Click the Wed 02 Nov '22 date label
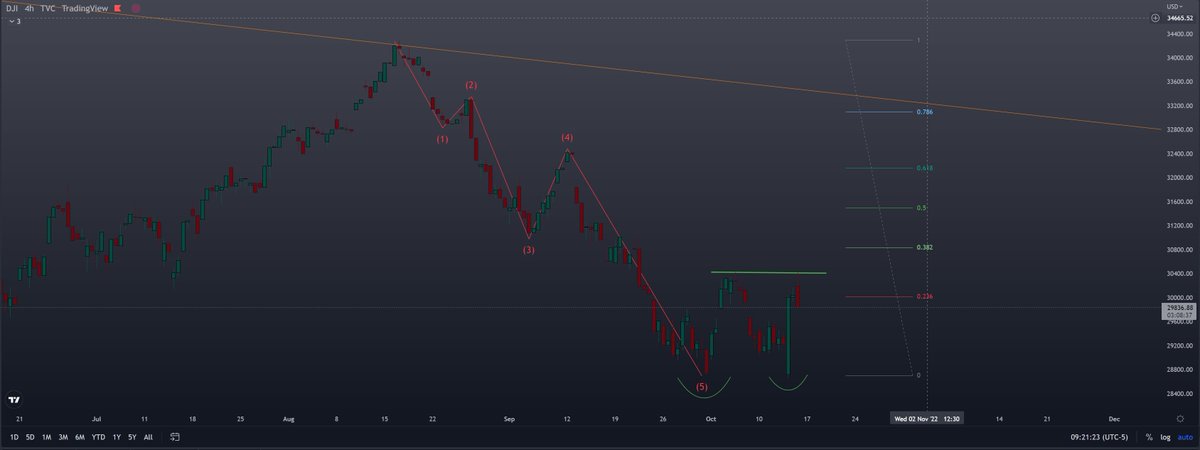The width and height of the screenshot is (1200, 450). pyautogui.click(x=928, y=418)
